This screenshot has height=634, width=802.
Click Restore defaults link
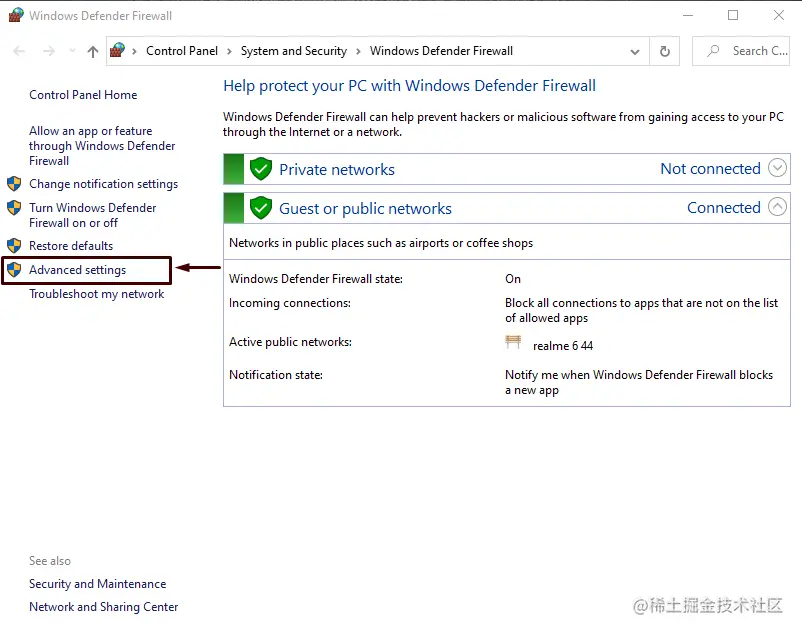click(x=71, y=245)
